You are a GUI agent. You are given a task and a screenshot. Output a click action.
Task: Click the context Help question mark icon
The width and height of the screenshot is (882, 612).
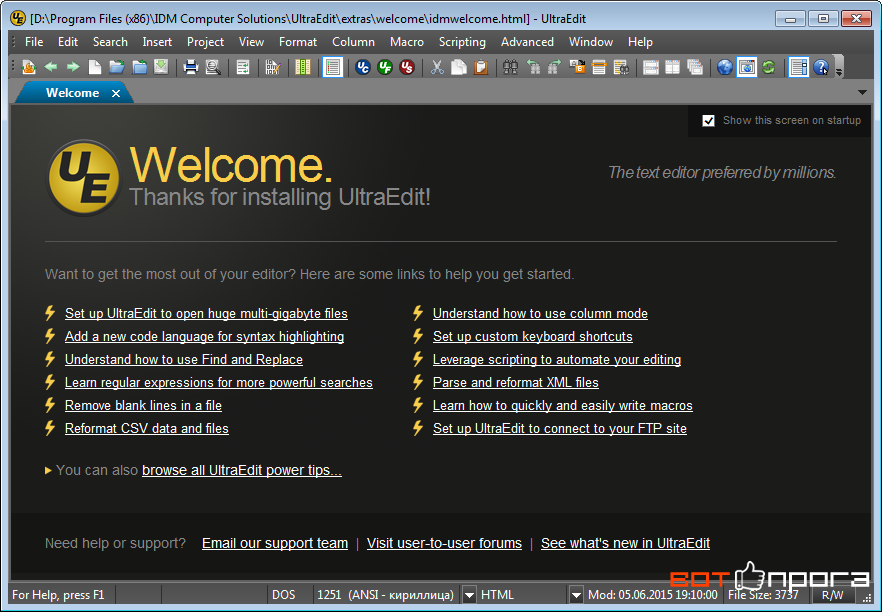[821, 68]
